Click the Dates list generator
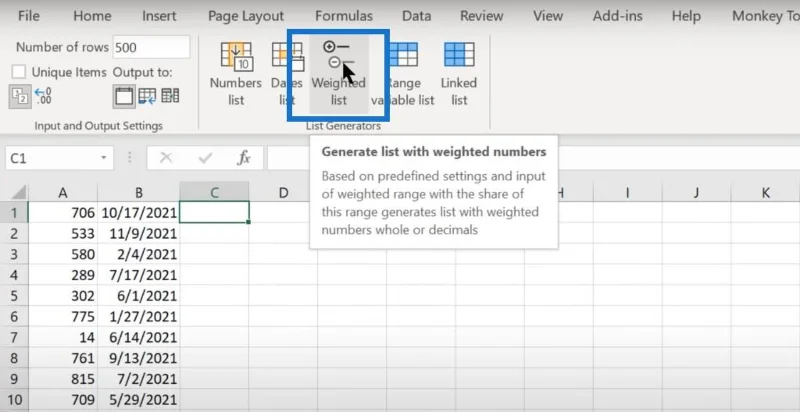 pyautogui.click(x=288, y=73)
